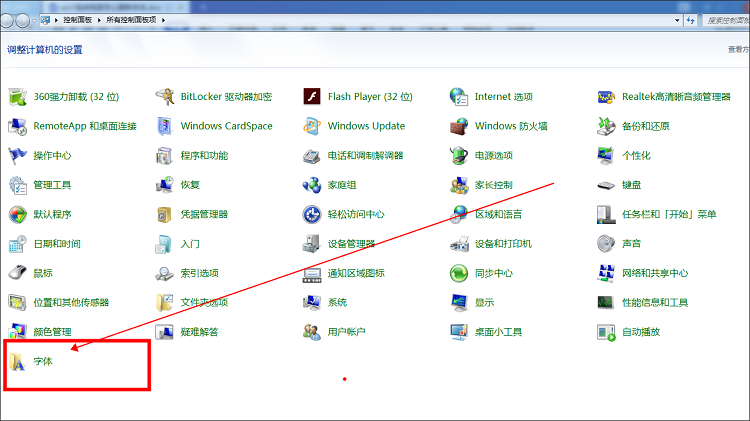Click the address bar refresh button
The width and height of the screenshot is (750, 421).
click(x=690, y=20)
